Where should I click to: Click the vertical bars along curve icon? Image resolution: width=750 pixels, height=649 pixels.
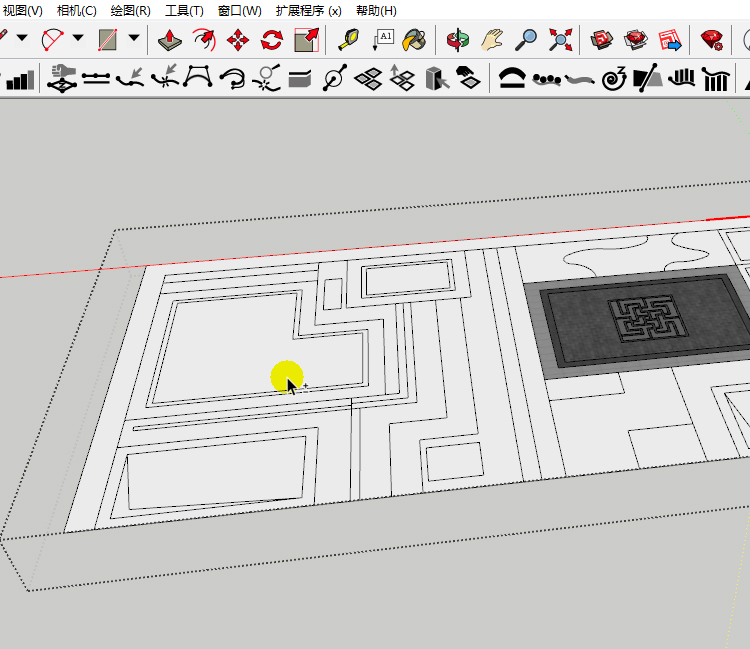pyautogui.click(x=682, y=77)
